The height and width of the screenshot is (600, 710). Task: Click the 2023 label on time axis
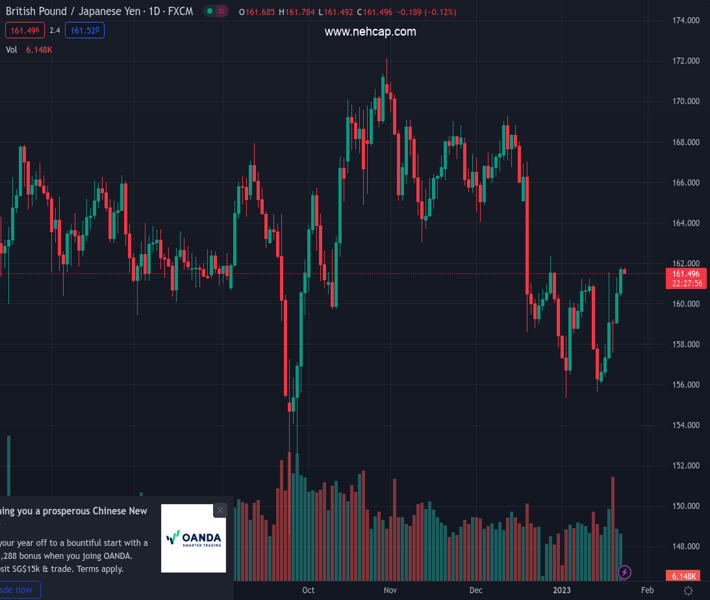point(562,590)
